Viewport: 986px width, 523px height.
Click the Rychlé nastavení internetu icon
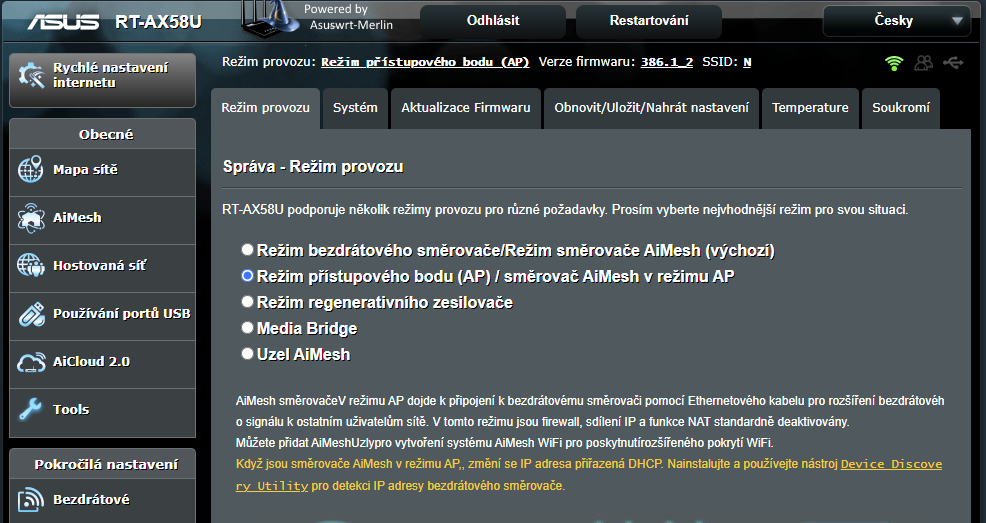(31, 75)
